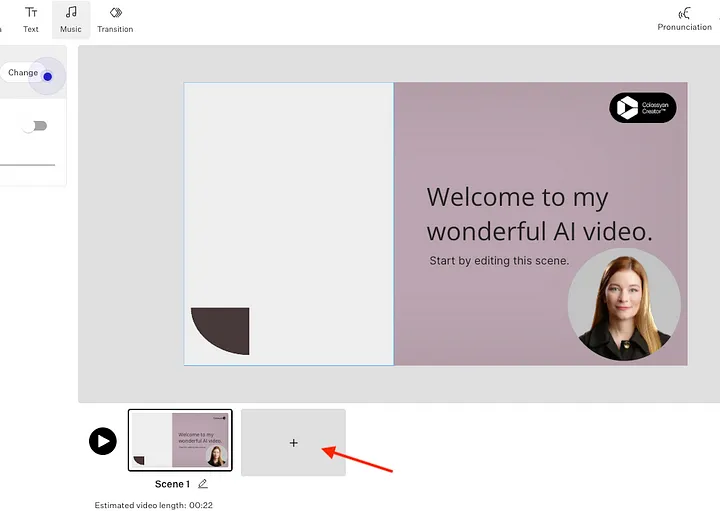The width and height of the screenshot is (720, 511).
Task: Select the Scene 1 thumbnail
Action: [x=180, y=440]
